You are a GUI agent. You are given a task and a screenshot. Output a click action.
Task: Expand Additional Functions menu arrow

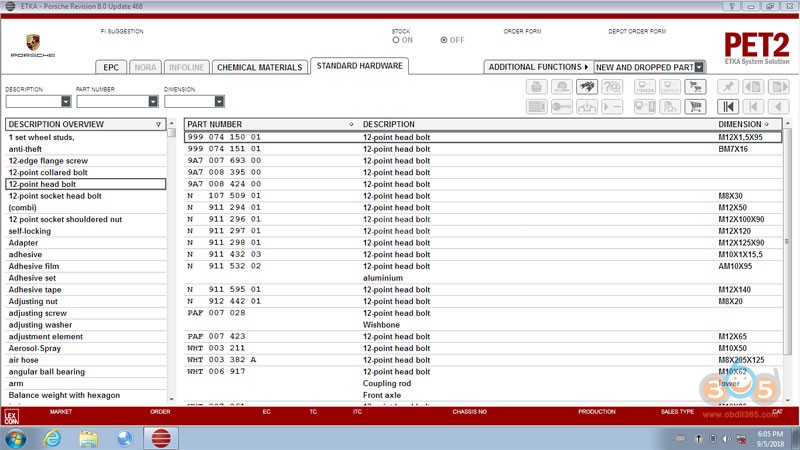586,67
